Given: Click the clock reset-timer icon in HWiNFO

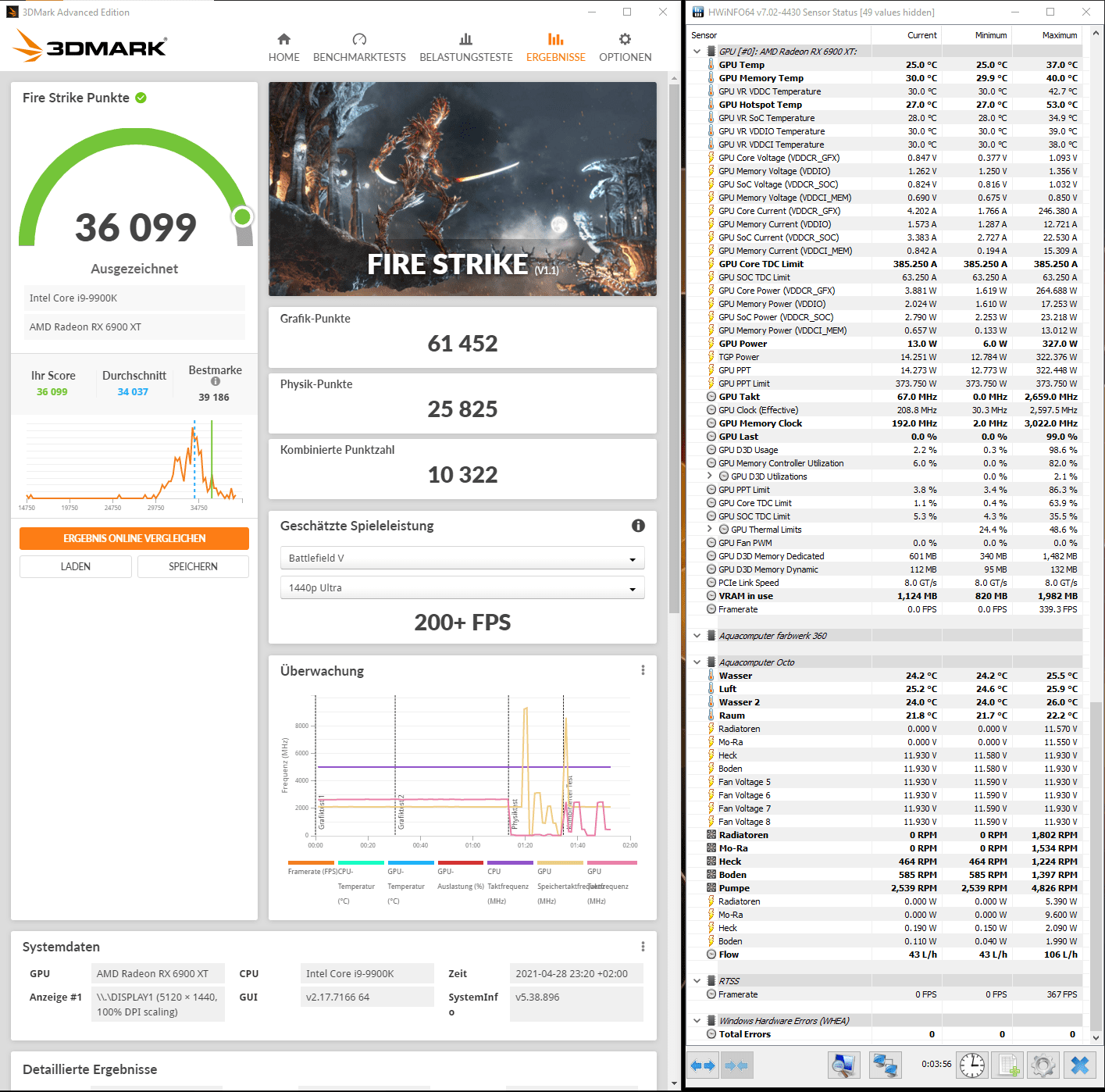Looking at the screenshot, I should coord(972,1065).
